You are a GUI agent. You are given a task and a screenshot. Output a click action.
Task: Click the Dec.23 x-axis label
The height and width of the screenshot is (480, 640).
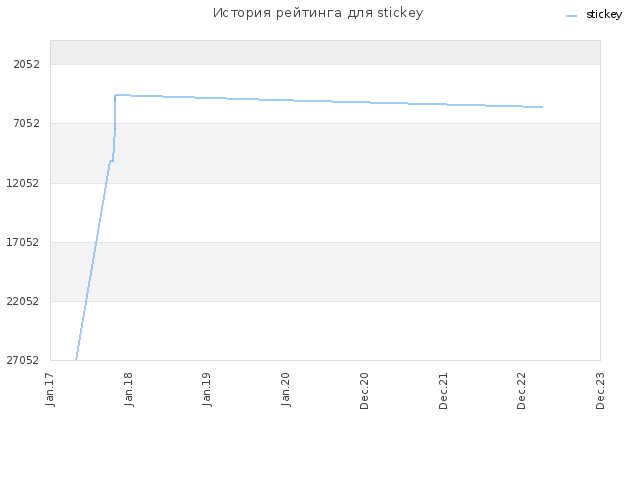(600, 391)
